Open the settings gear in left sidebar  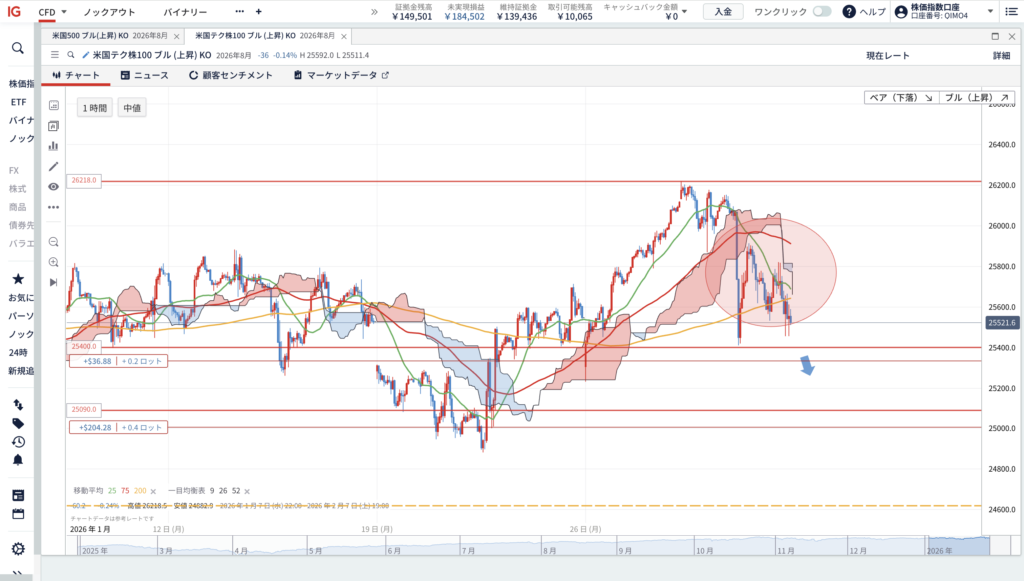[x=18, y=548]
